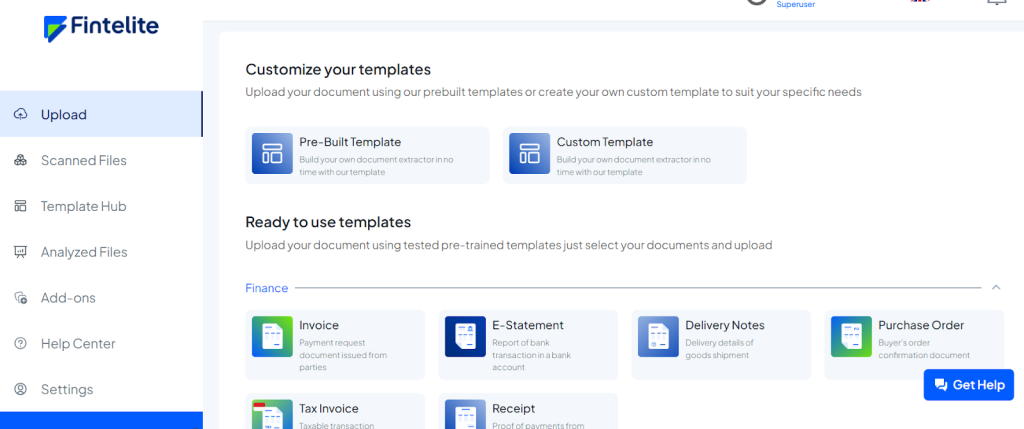Screen dimensions: 1024x429
Task: Click the Template Hub sidebar icon
Action: point(20,206)
